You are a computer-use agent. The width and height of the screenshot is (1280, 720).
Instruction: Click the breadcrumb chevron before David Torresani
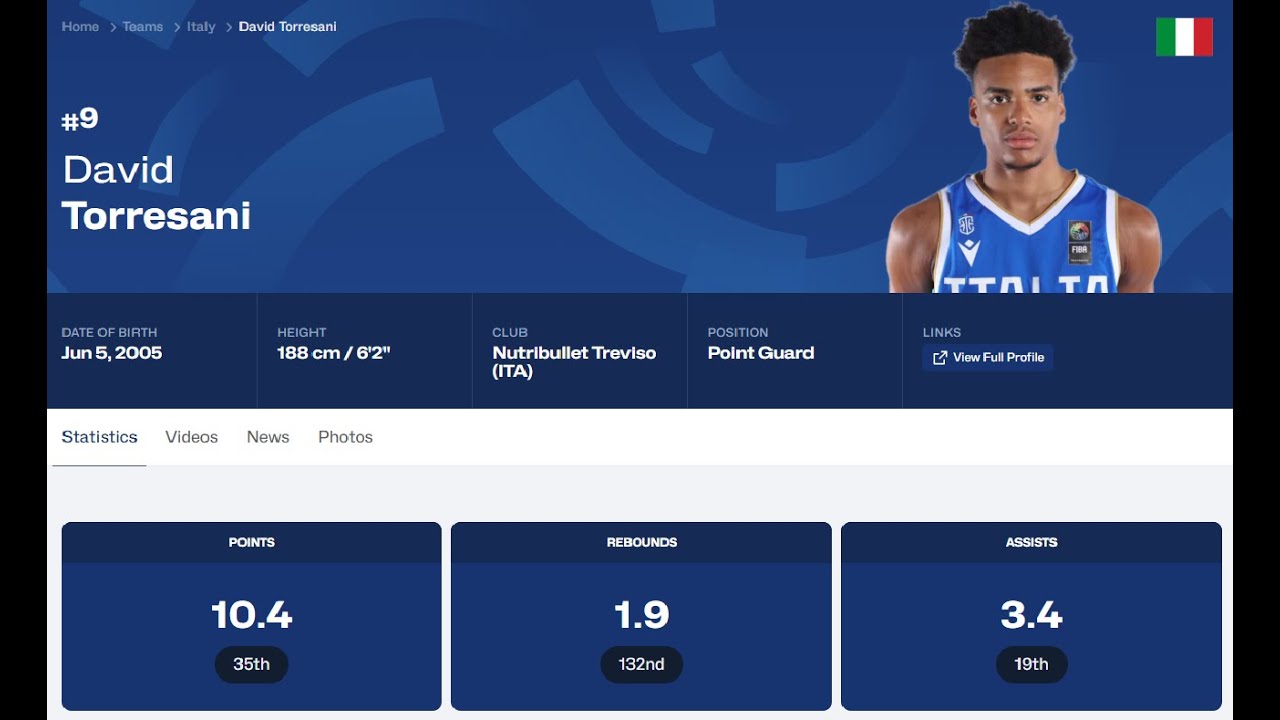pyautogui.click(x=228, y=27)
